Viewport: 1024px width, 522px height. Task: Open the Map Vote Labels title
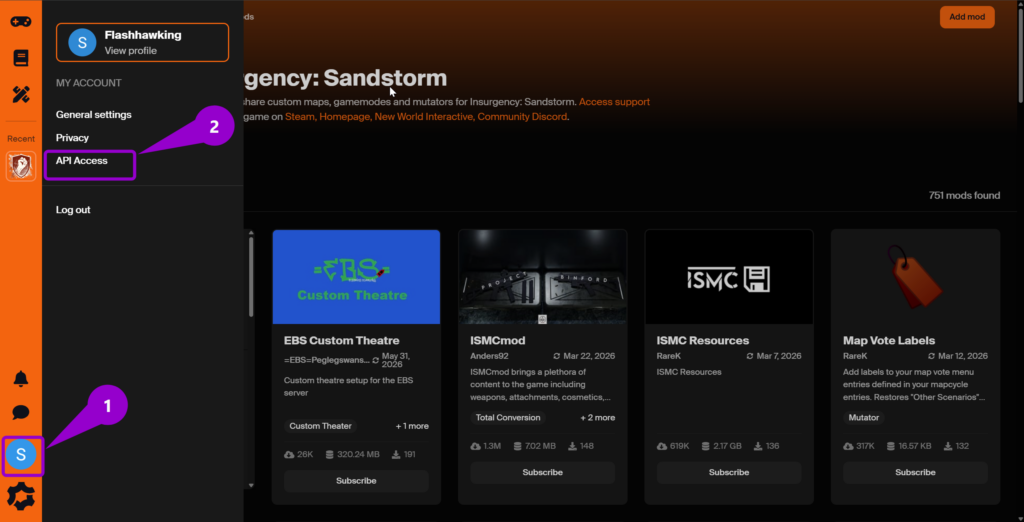889,340
